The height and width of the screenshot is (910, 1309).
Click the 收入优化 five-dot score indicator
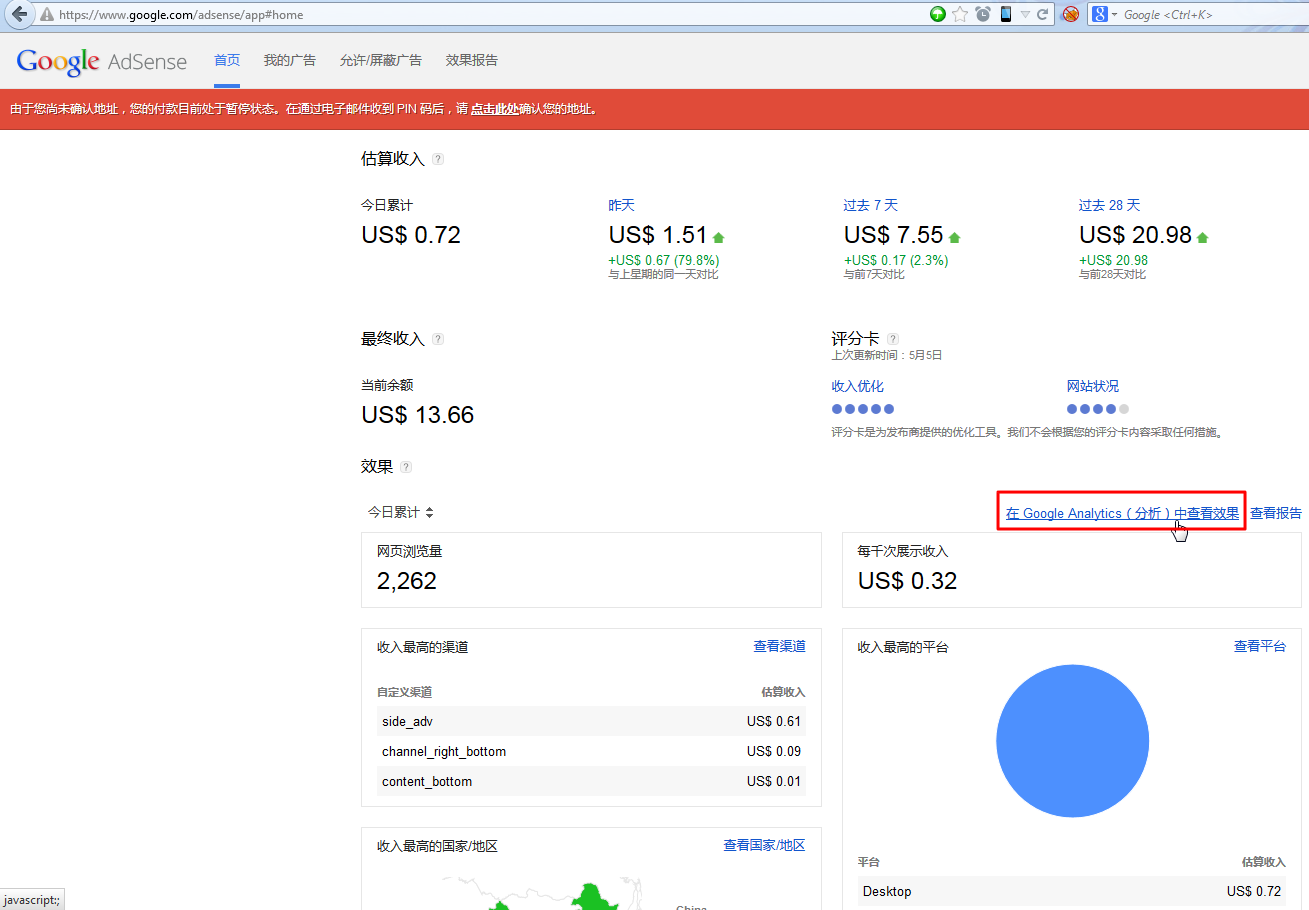pos(863,409)
